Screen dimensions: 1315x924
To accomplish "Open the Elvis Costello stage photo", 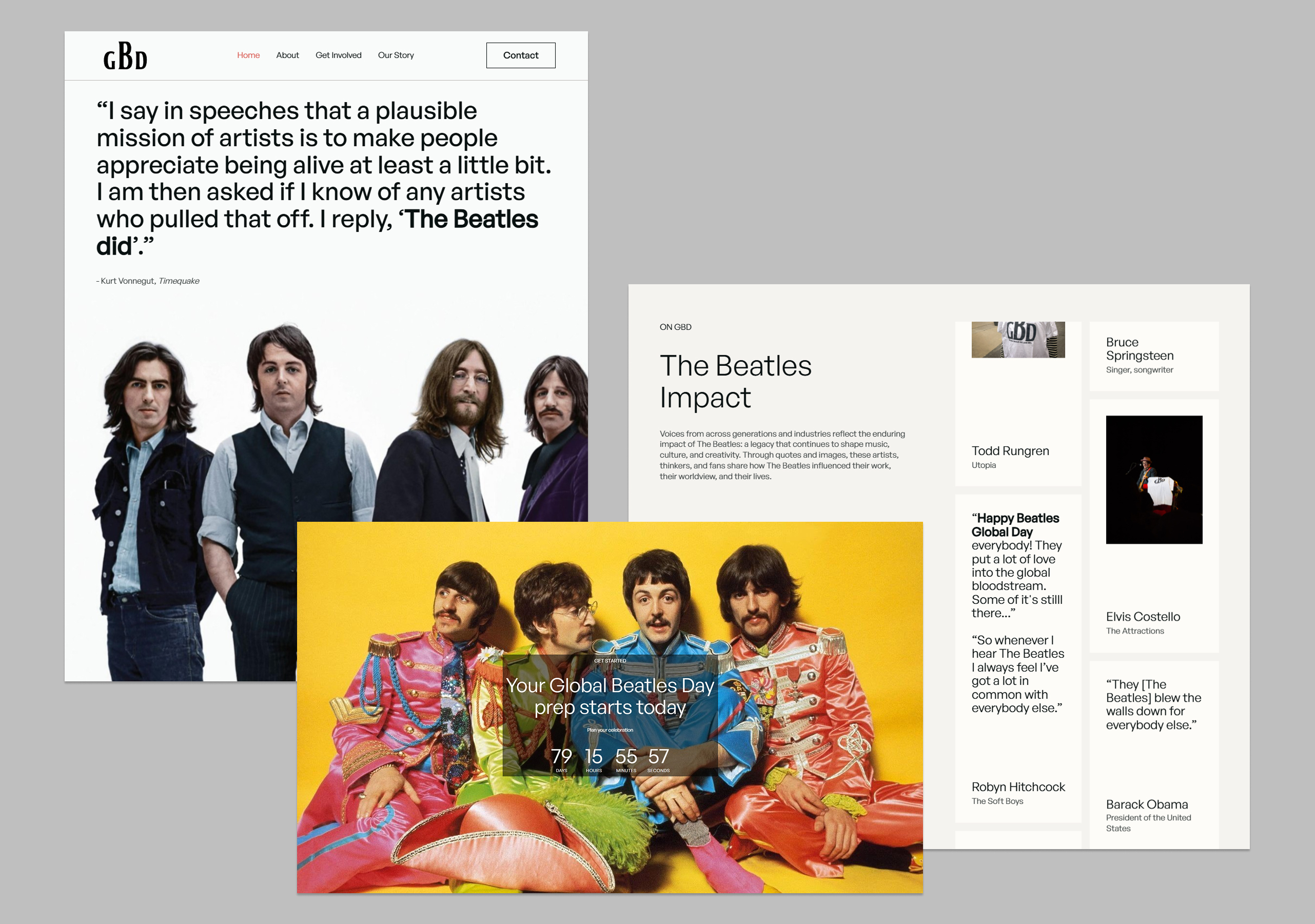I will pyautogui.click(x=1153, y=480).
